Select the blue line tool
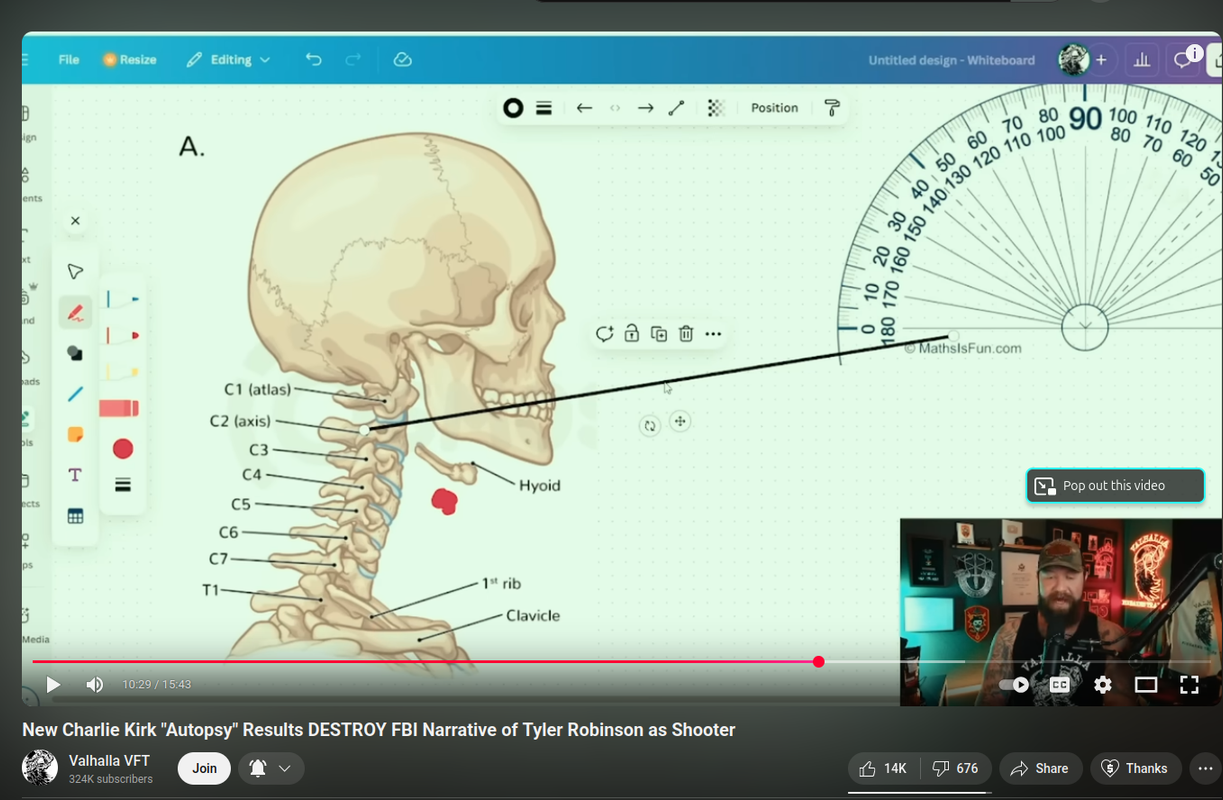 (x=75, y=394)
